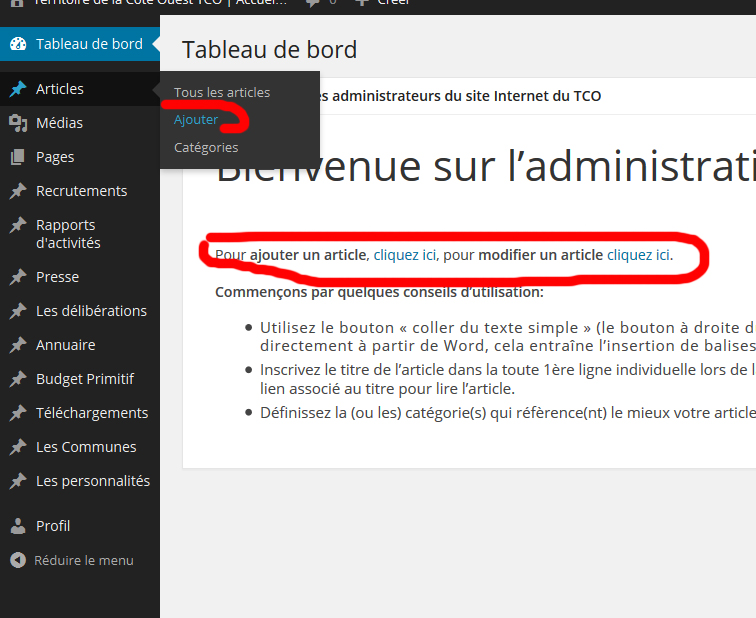Open the Pages menu item
Viewport: 756px width, 618px height.
click(x=80, y=157)
